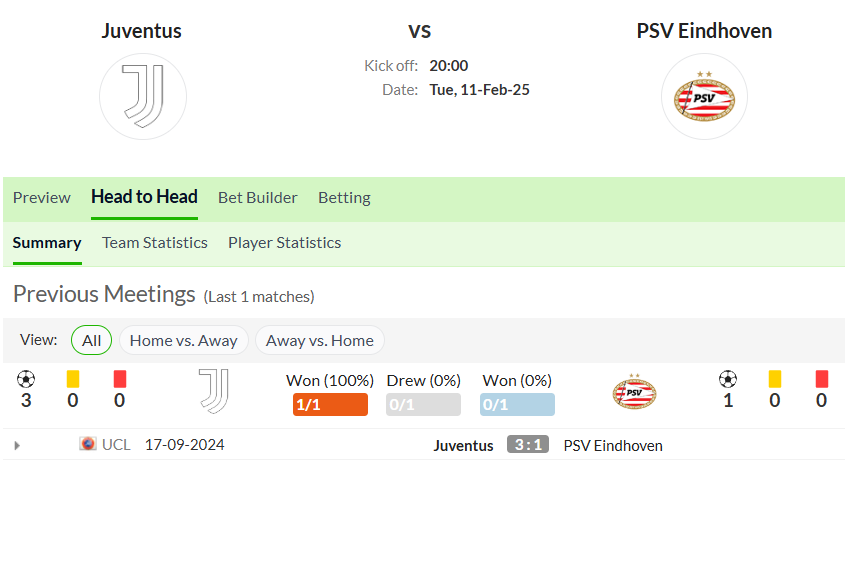Image resolution: width=847 pixels, height=572 pixels.
Task: Click Juventus goals football icon
Action: click(26, 379)
